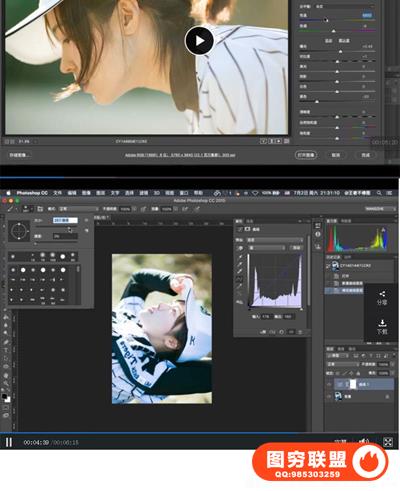Click brush angle and roundness widget
This screenshot has height=491, width=400.
tap(19, 231)
